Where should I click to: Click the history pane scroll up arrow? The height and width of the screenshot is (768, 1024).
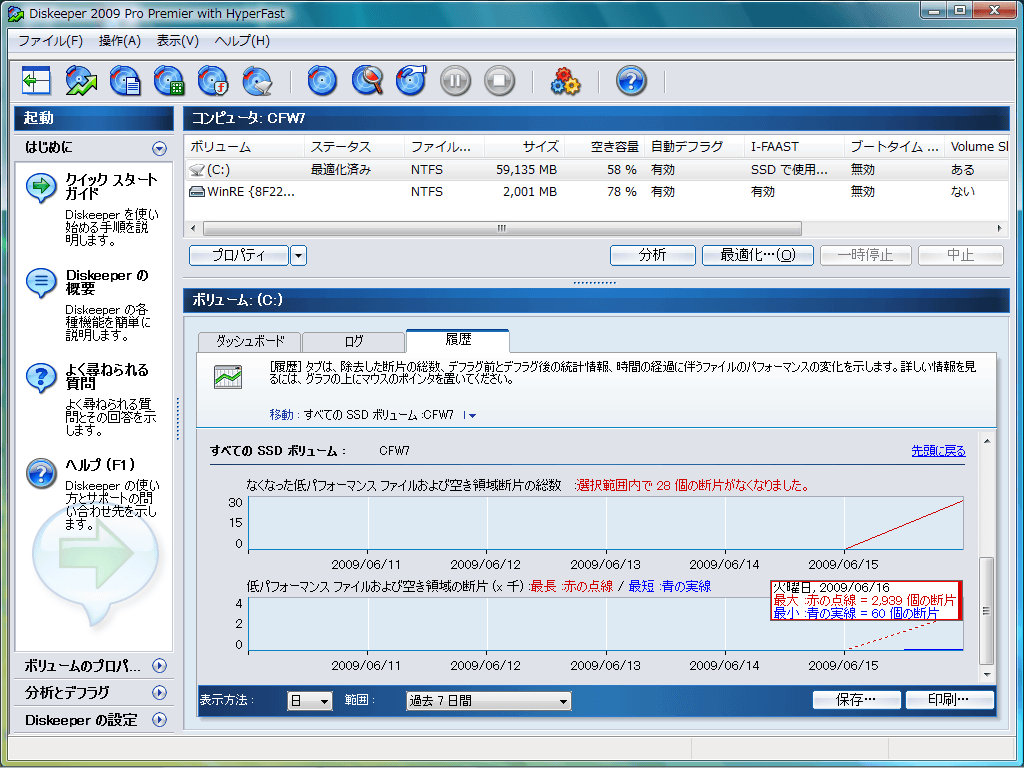coord(986,441)
